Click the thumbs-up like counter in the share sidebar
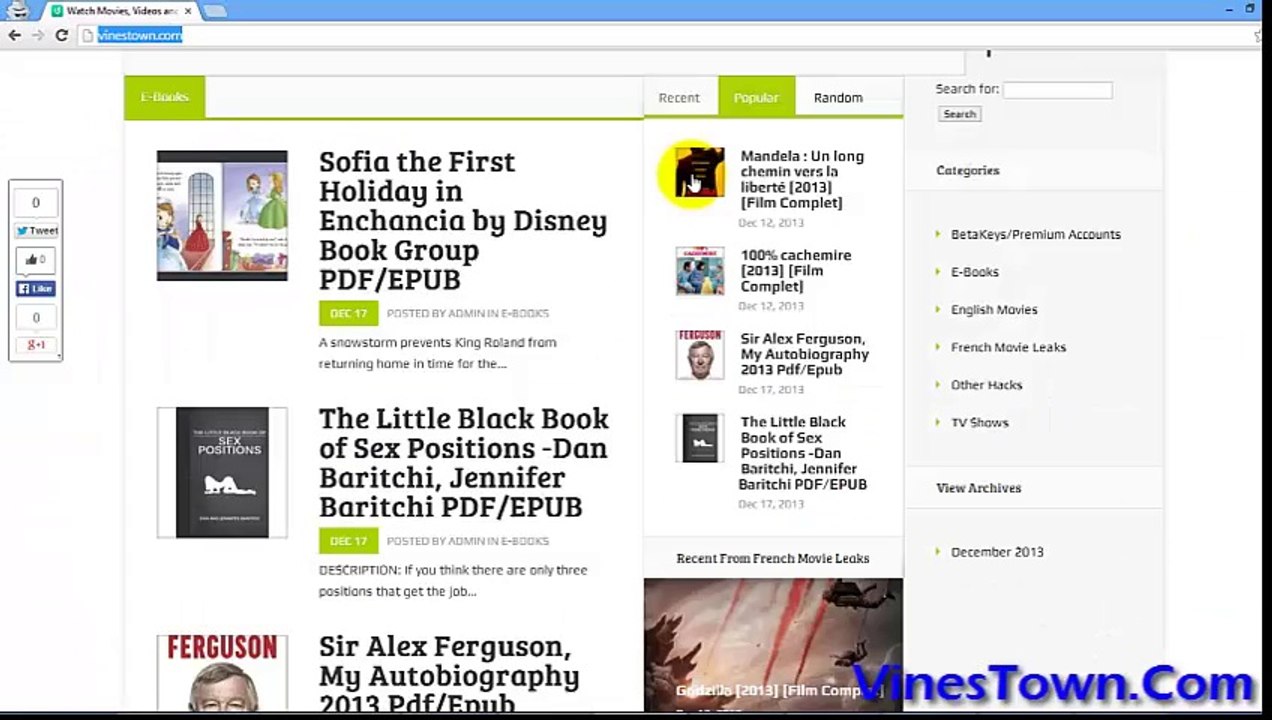 [x=36, y=260]
